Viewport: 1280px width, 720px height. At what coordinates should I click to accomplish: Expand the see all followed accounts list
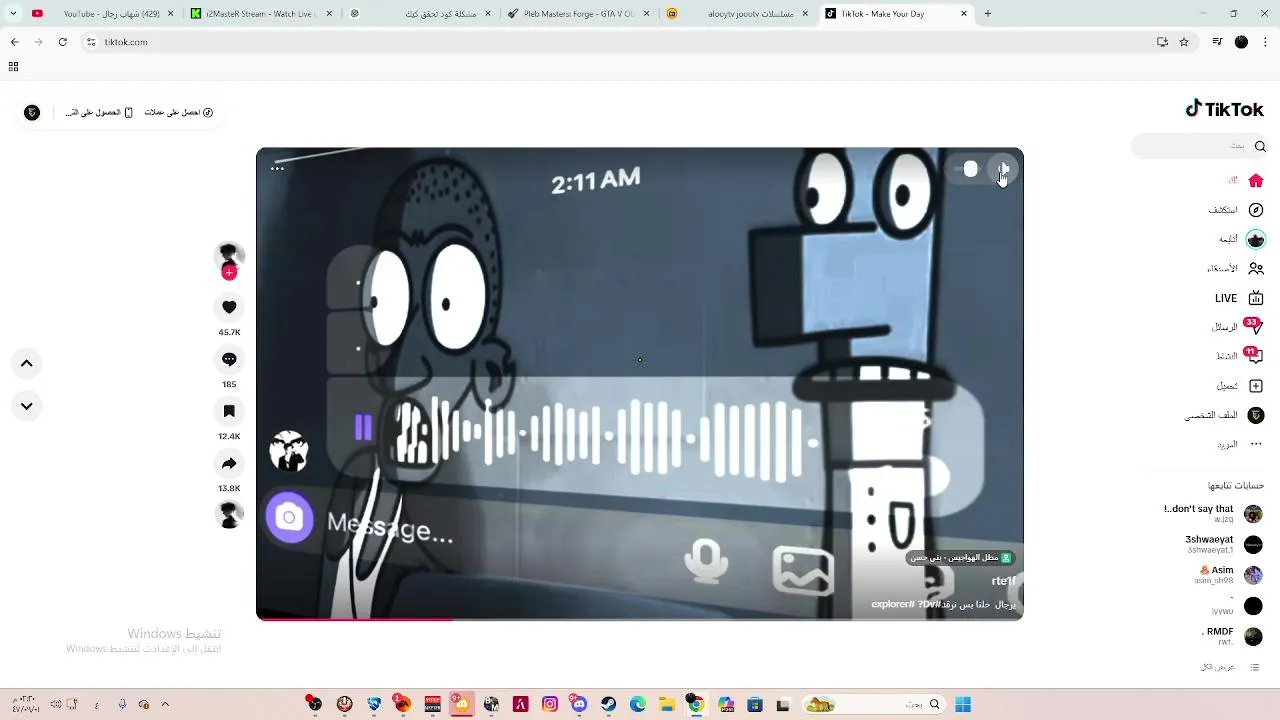(1230, 667)
